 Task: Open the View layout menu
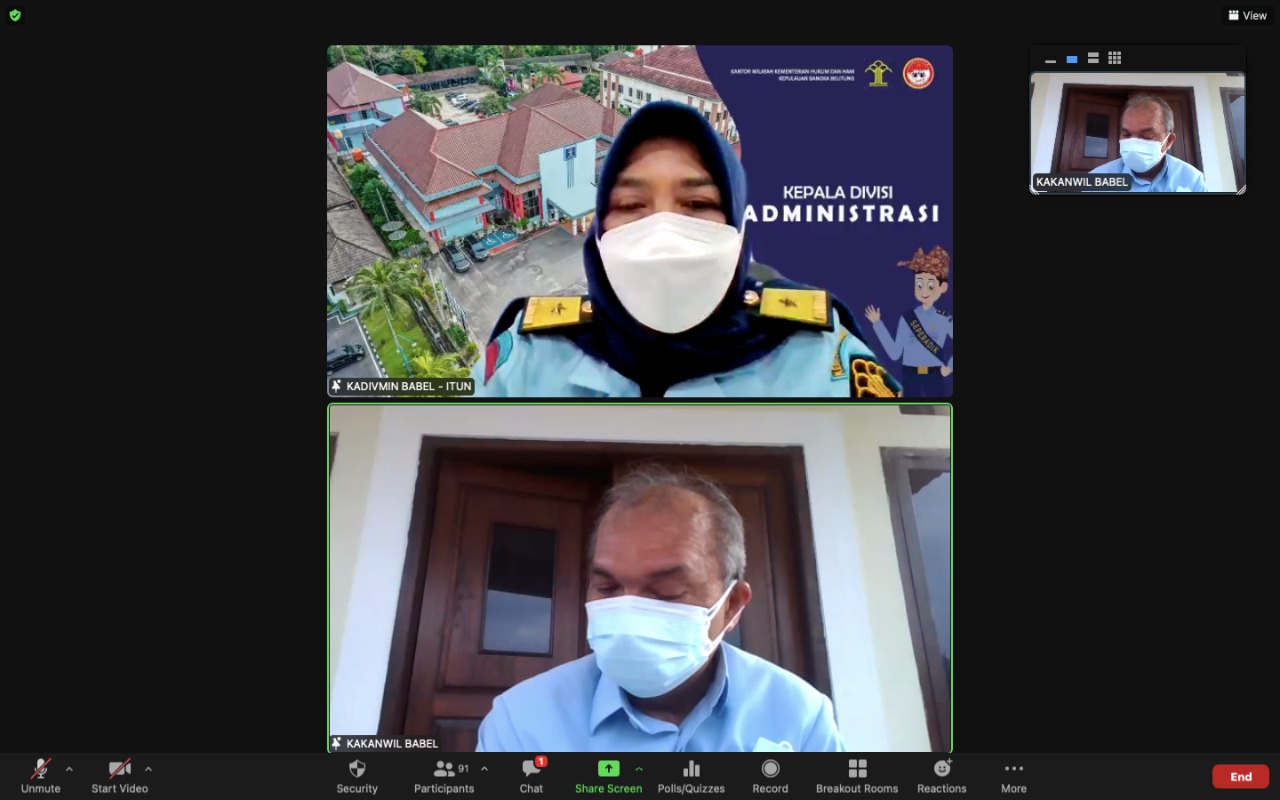[1247, 15]
